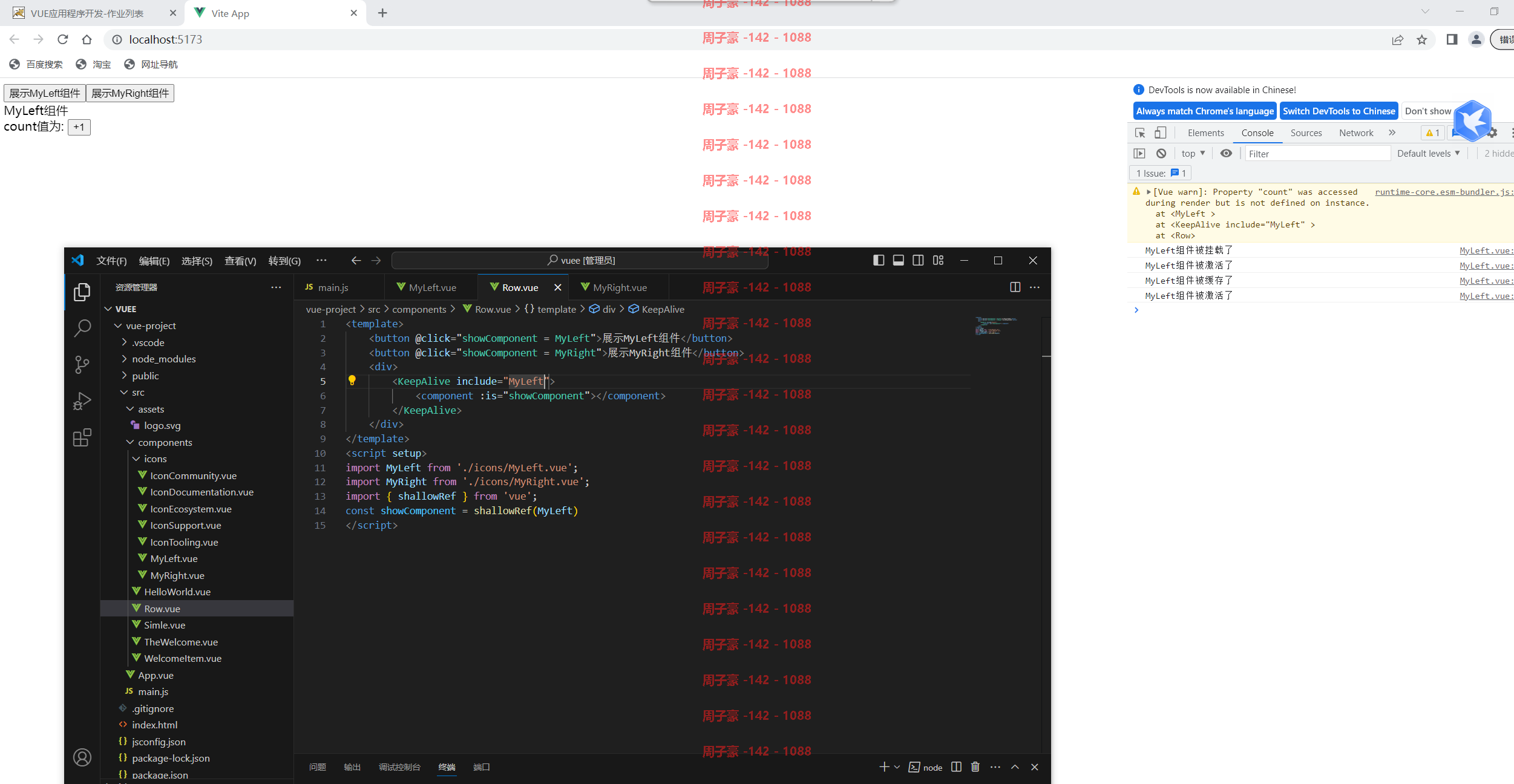Bookmark this page with the star icon
This screenshot has width=1514, height=784.
point(1422,40)
